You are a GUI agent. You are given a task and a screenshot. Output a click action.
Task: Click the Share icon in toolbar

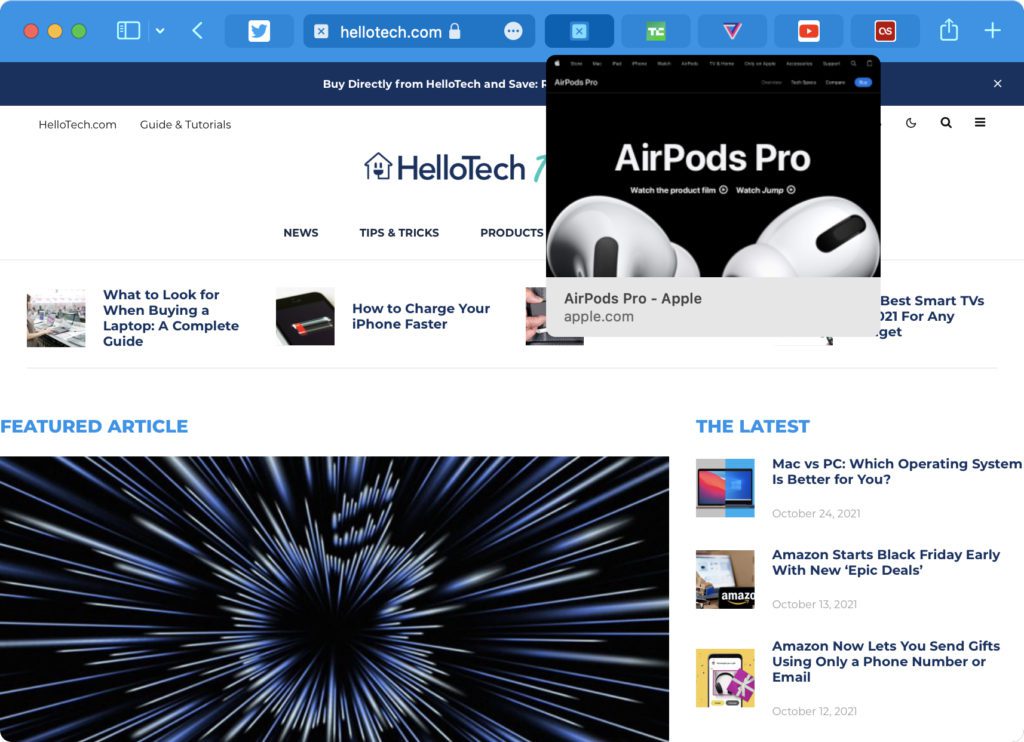(x=948, y=30)
